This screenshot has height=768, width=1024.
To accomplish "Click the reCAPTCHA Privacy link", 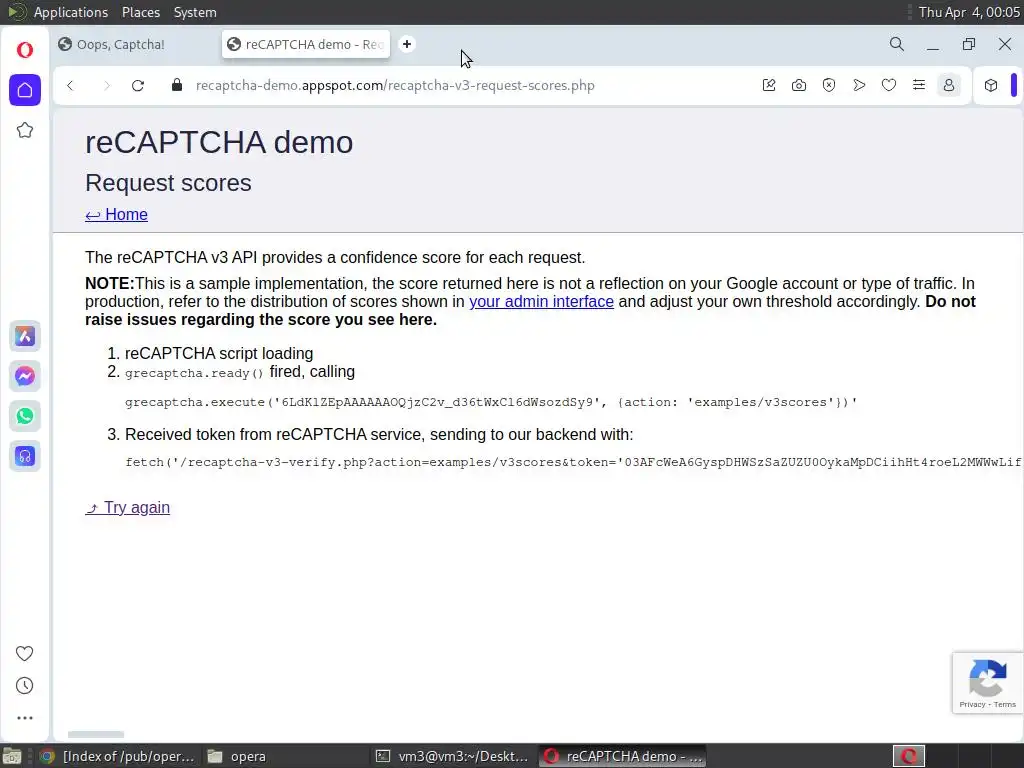I will [972, 704].
